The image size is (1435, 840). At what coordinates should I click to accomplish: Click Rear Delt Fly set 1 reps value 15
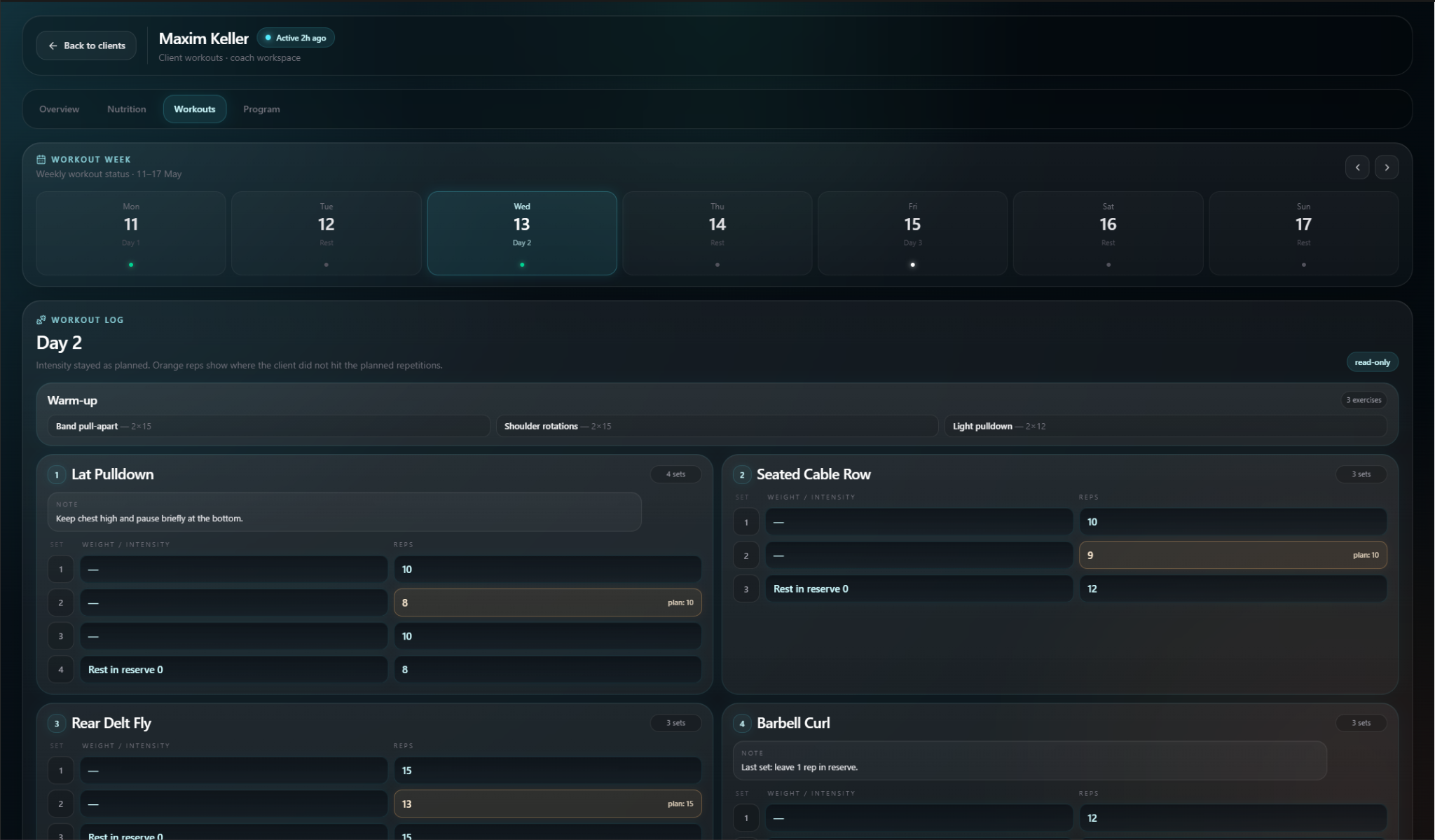click(x=547, y=771)
